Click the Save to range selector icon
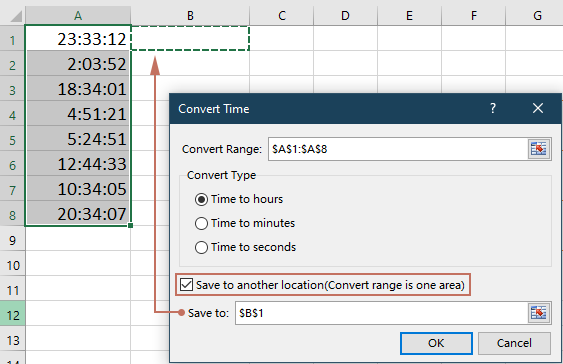This screenshot has height=364, width=563. 539,313
